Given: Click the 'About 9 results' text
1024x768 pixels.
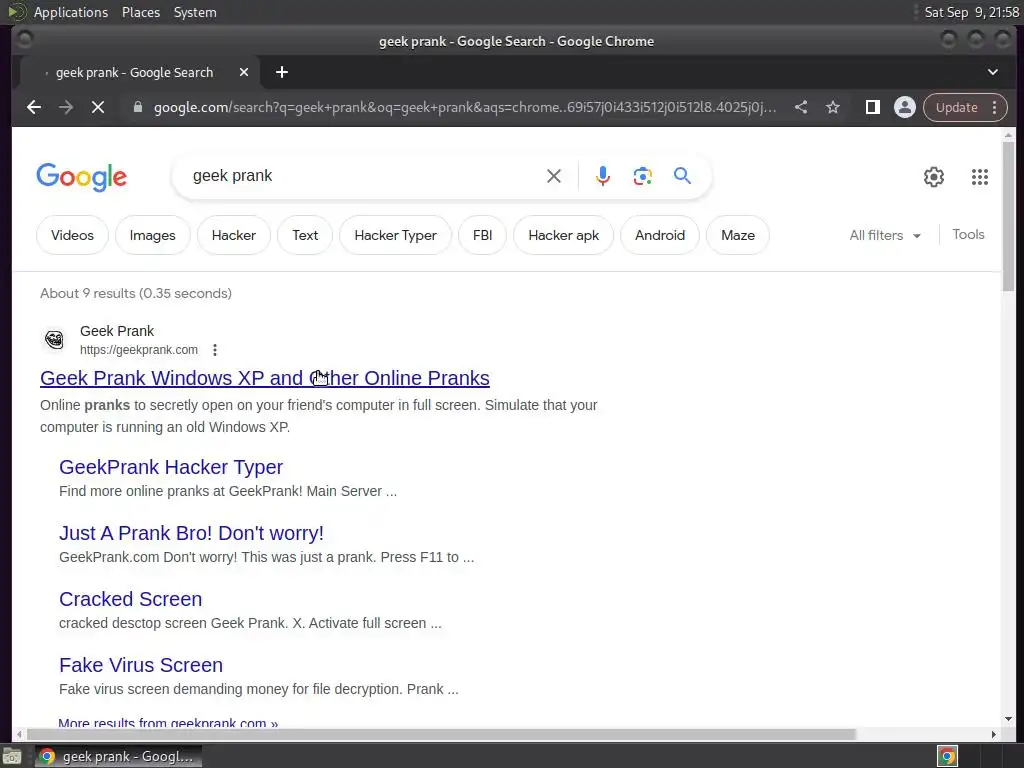Looking at the screenshot, I should point(136,293).
